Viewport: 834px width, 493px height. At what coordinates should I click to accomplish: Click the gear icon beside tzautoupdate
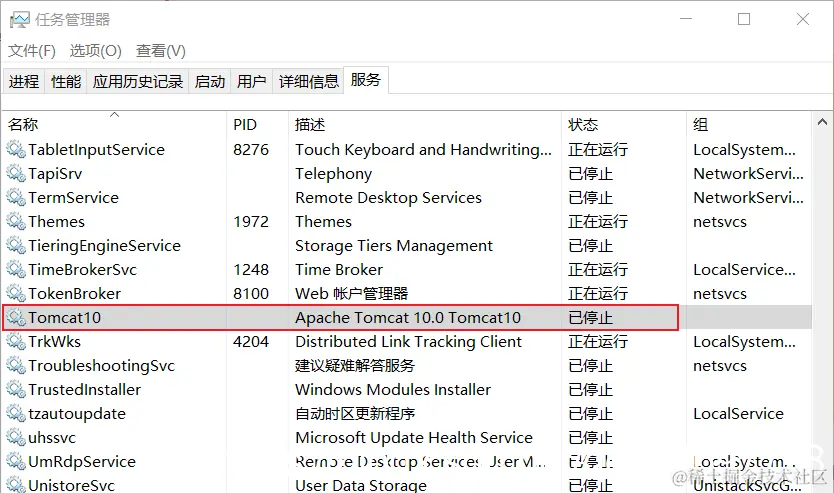point(16,413)
